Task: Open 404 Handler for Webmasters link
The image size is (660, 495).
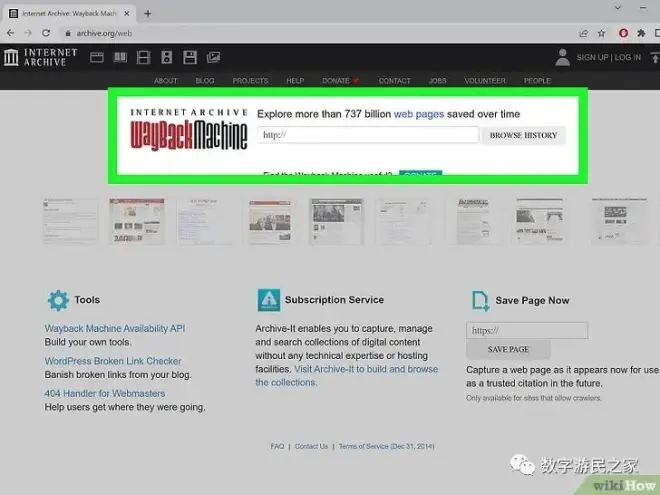Action: coord(105,394)
